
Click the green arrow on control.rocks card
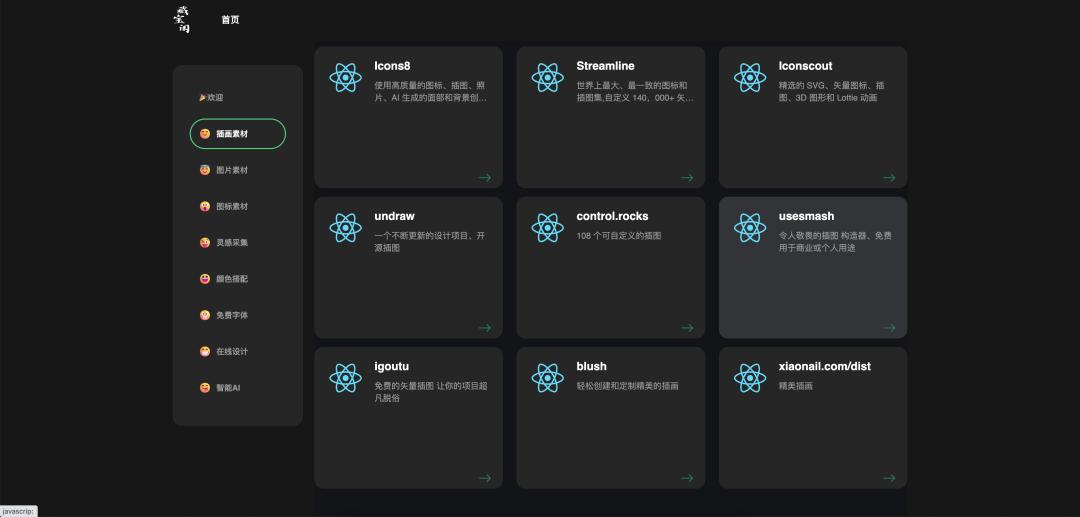click(687, 328)
